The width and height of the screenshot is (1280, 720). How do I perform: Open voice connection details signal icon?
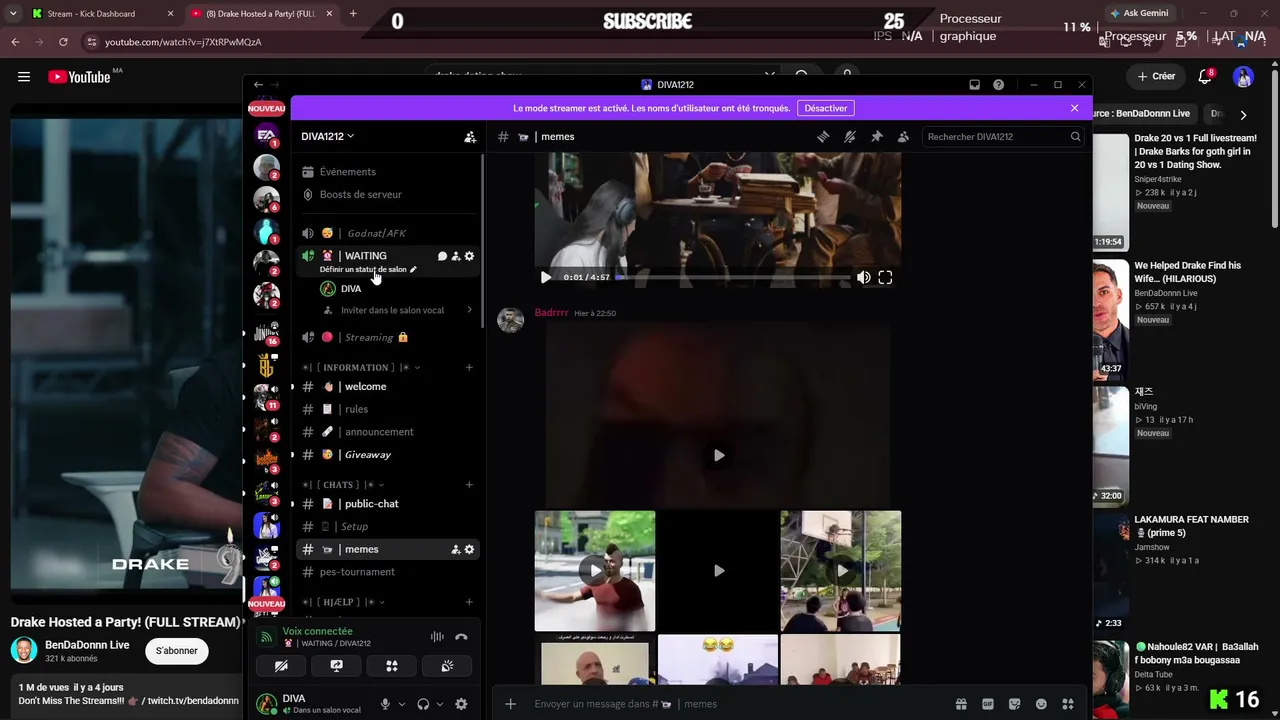[x=266, y=637]
